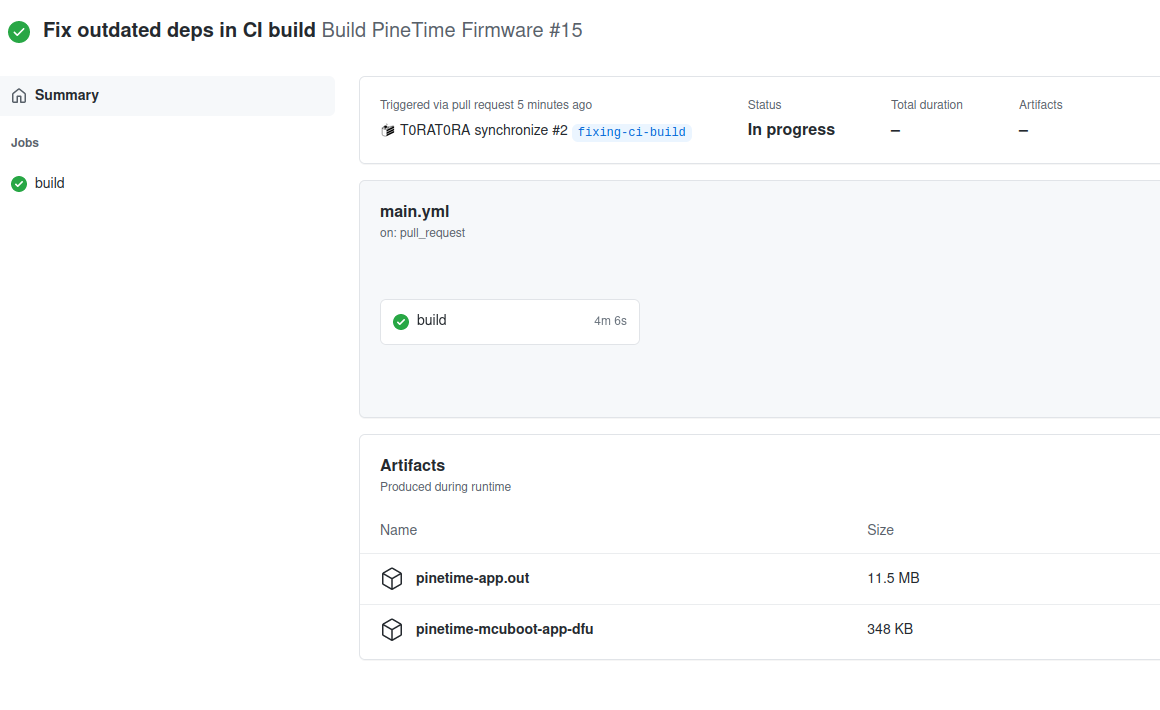
Task: Open the T0RAT0RA username link
Action: tap(435, 130)
